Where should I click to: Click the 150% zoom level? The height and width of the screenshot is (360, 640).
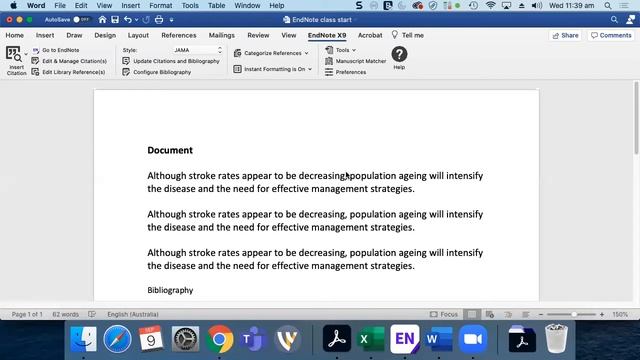[x=620, y=314]
